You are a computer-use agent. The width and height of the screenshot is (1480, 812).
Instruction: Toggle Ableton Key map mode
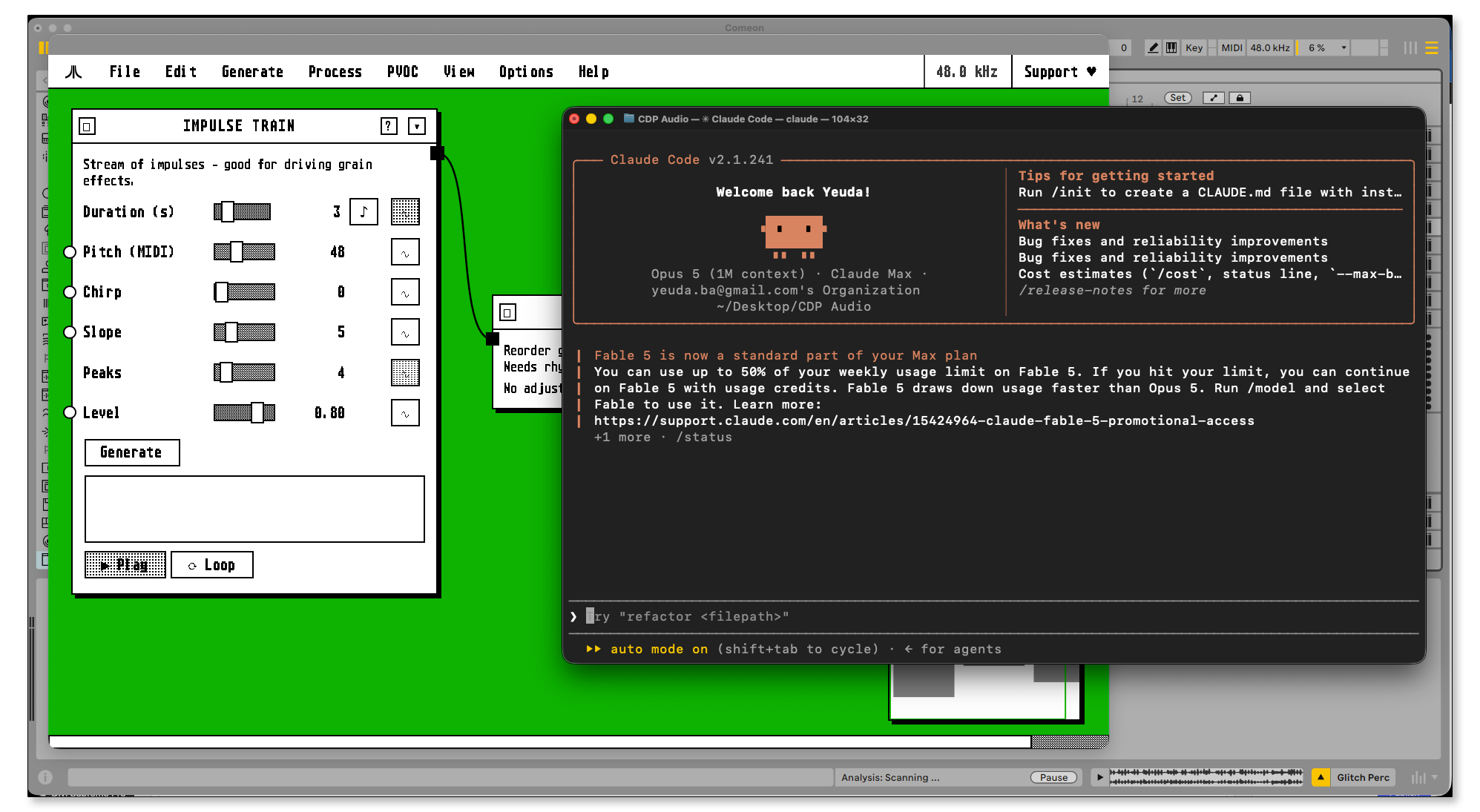pos(1194,47)
